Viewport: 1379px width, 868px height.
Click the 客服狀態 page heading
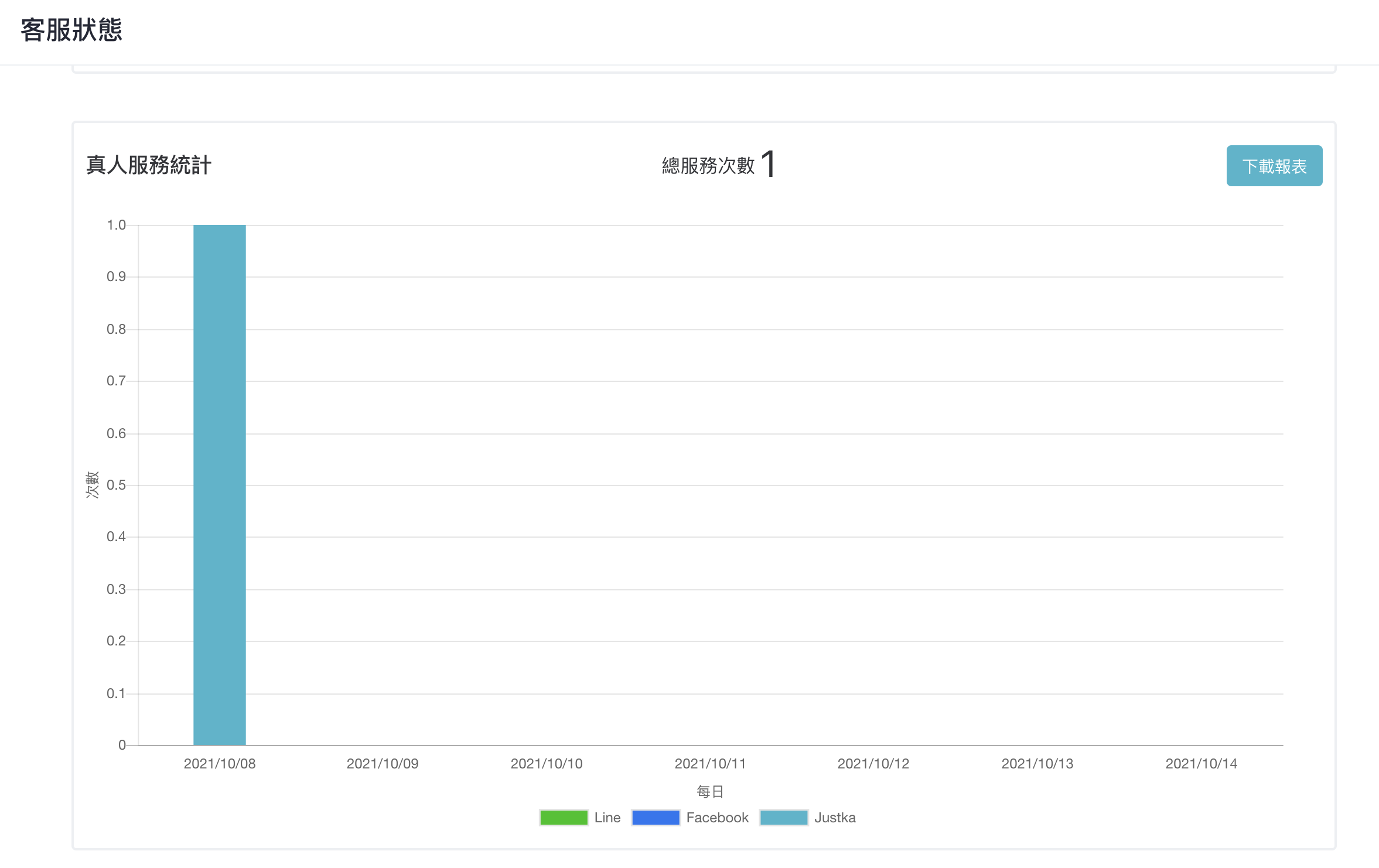click(x=71, y=30)
